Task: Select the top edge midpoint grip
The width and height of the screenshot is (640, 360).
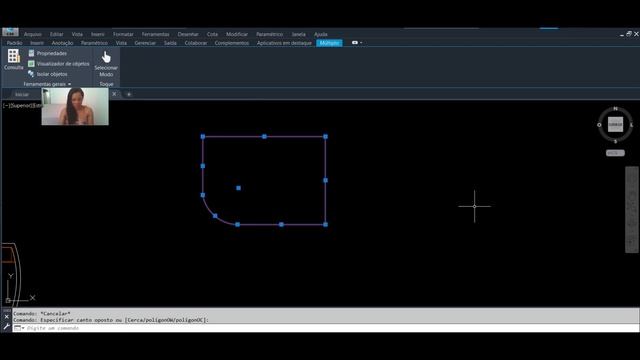Action: click(264, 137)
